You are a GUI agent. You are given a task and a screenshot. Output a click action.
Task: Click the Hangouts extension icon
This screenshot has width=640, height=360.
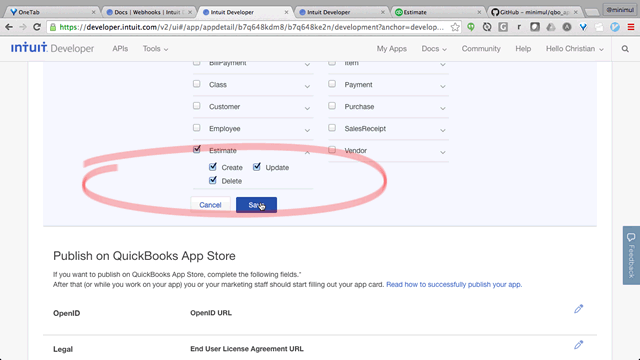click(x=471, y=27)
